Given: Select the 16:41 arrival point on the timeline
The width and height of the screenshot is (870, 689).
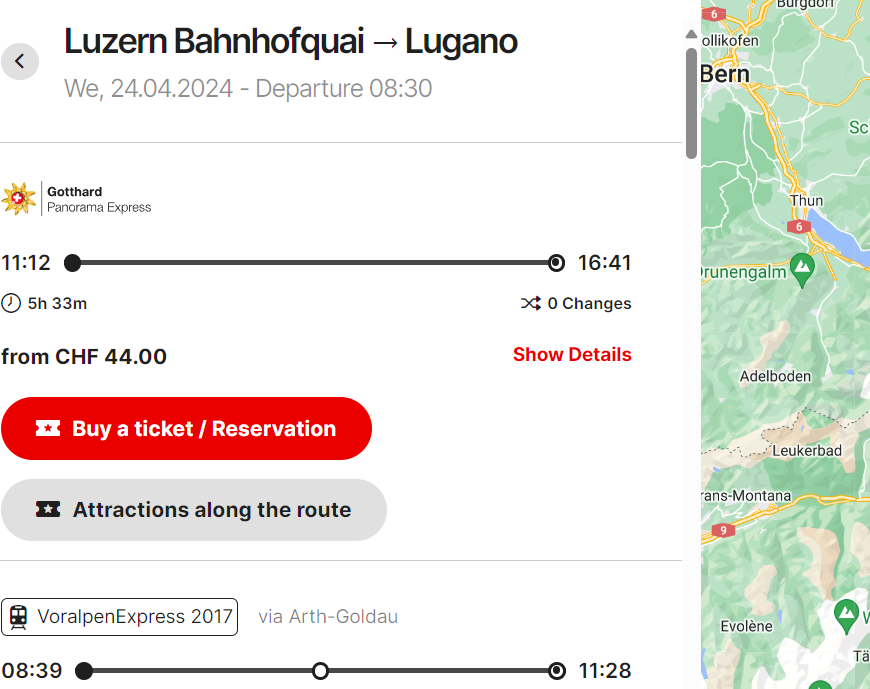Looking at the screenshot, I should pos(557,263).
